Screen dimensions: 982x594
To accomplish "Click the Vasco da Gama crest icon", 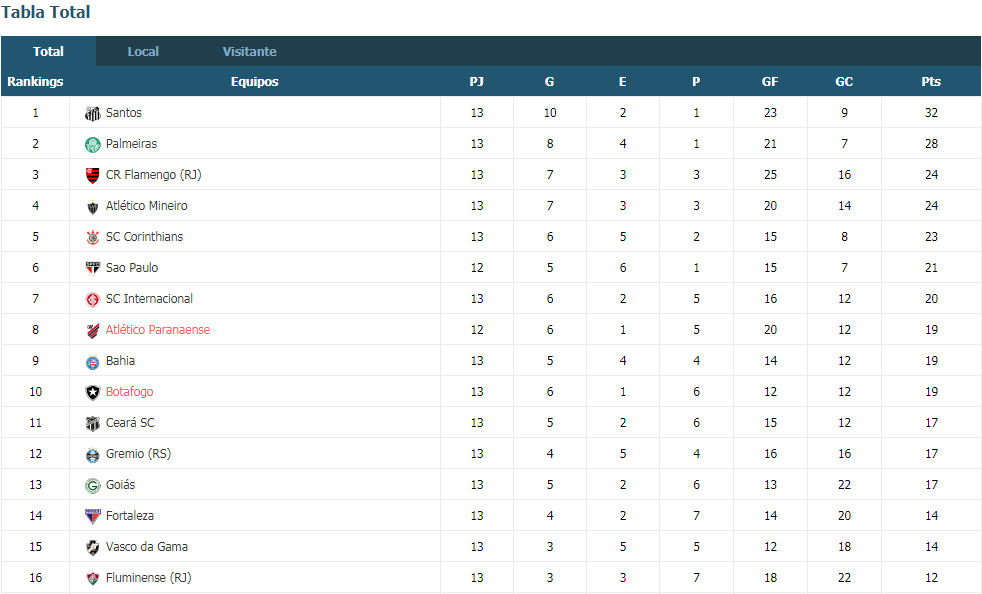I will pos(93,548).
